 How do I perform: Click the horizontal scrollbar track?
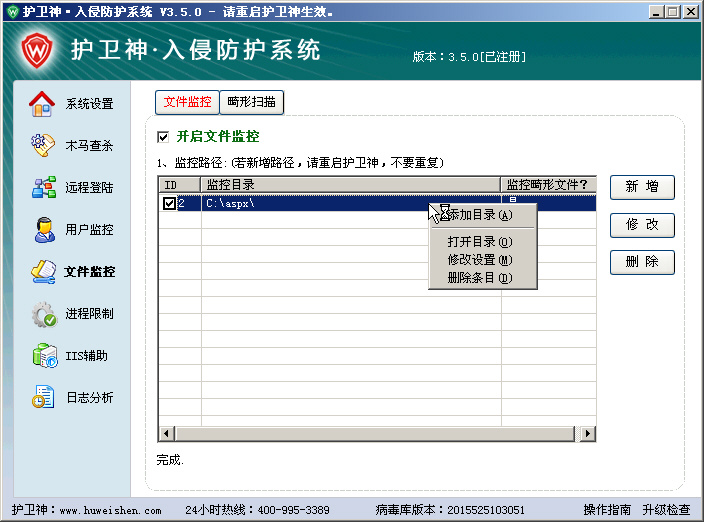(375, 434)
